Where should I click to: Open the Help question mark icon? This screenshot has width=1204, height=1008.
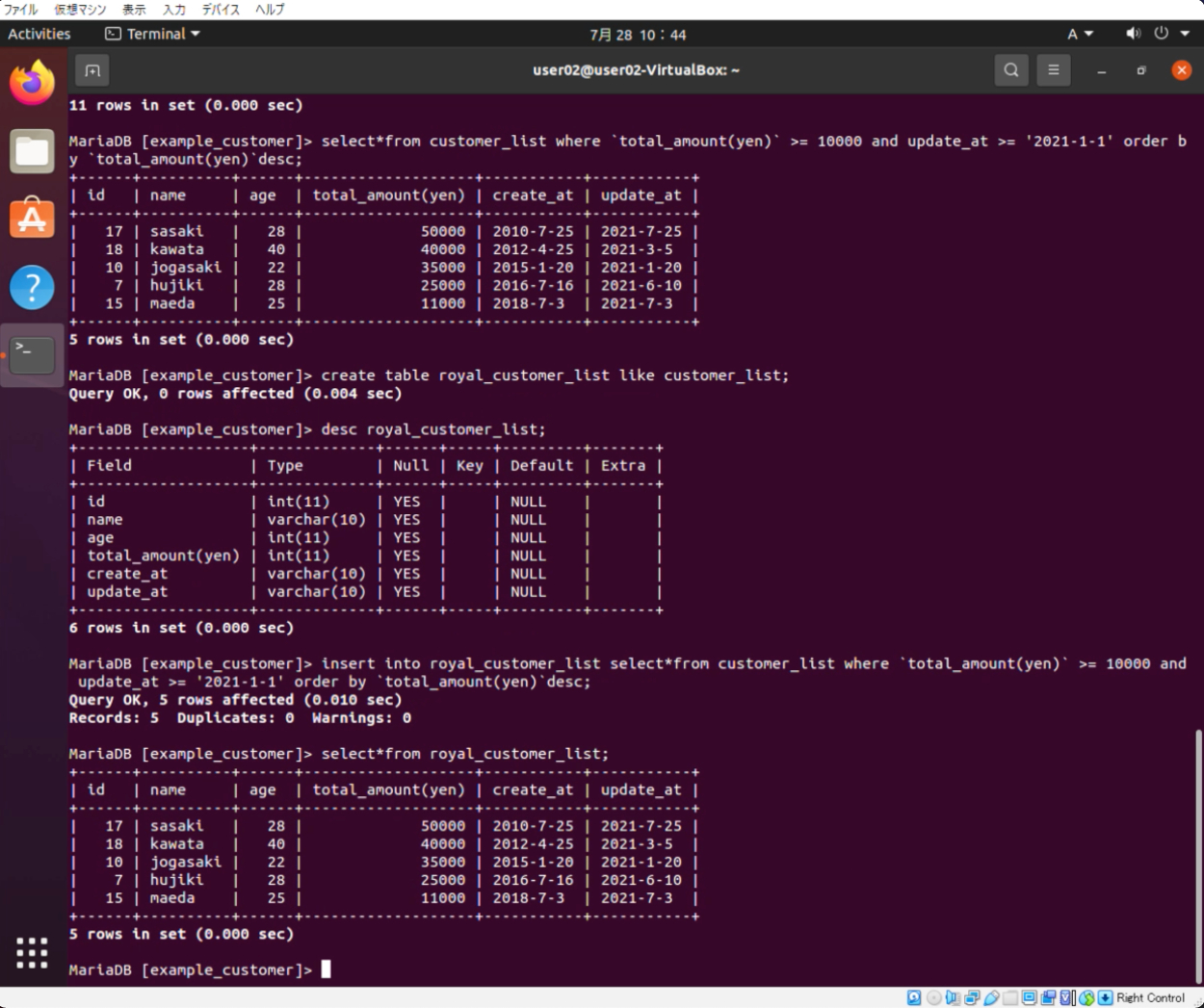(32, 287)
